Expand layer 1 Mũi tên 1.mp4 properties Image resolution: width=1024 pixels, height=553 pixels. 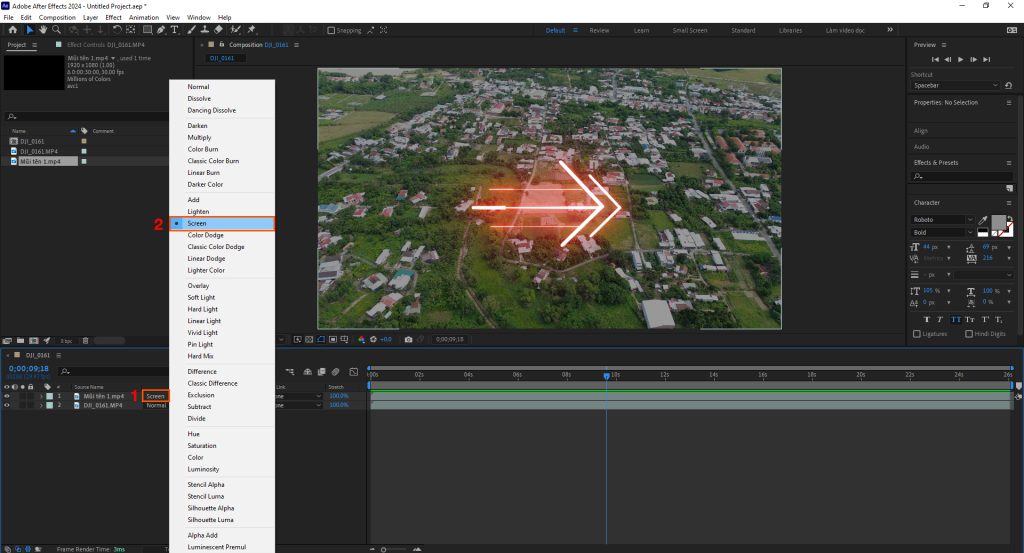click(x=40, y=396)
